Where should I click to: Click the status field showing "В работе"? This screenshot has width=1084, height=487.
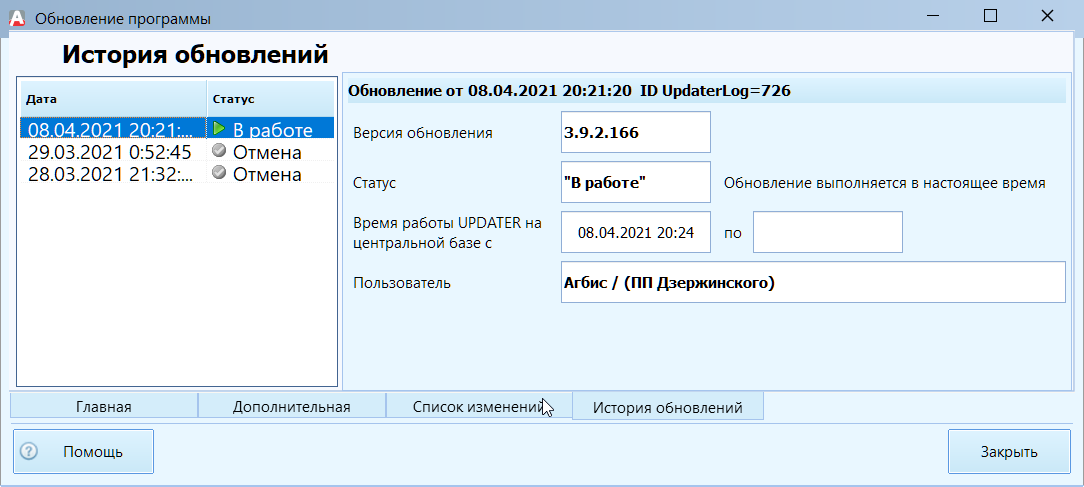(635, 182)
